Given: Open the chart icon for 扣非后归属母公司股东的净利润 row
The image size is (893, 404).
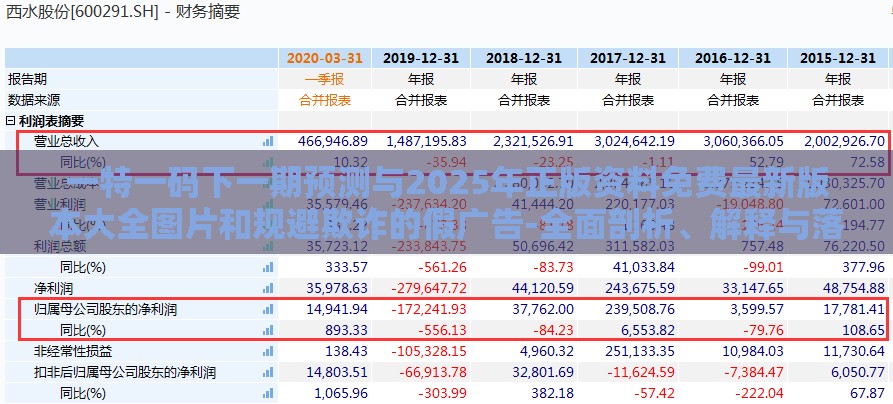Looking at the screenshot, I should click(268, 373).
